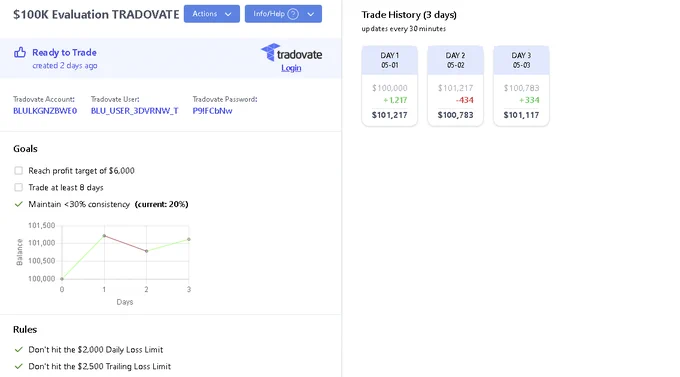
Task: Click the $100,783 ending balance on Day 2
Action: pyautogui.click(x=455, y=115)
